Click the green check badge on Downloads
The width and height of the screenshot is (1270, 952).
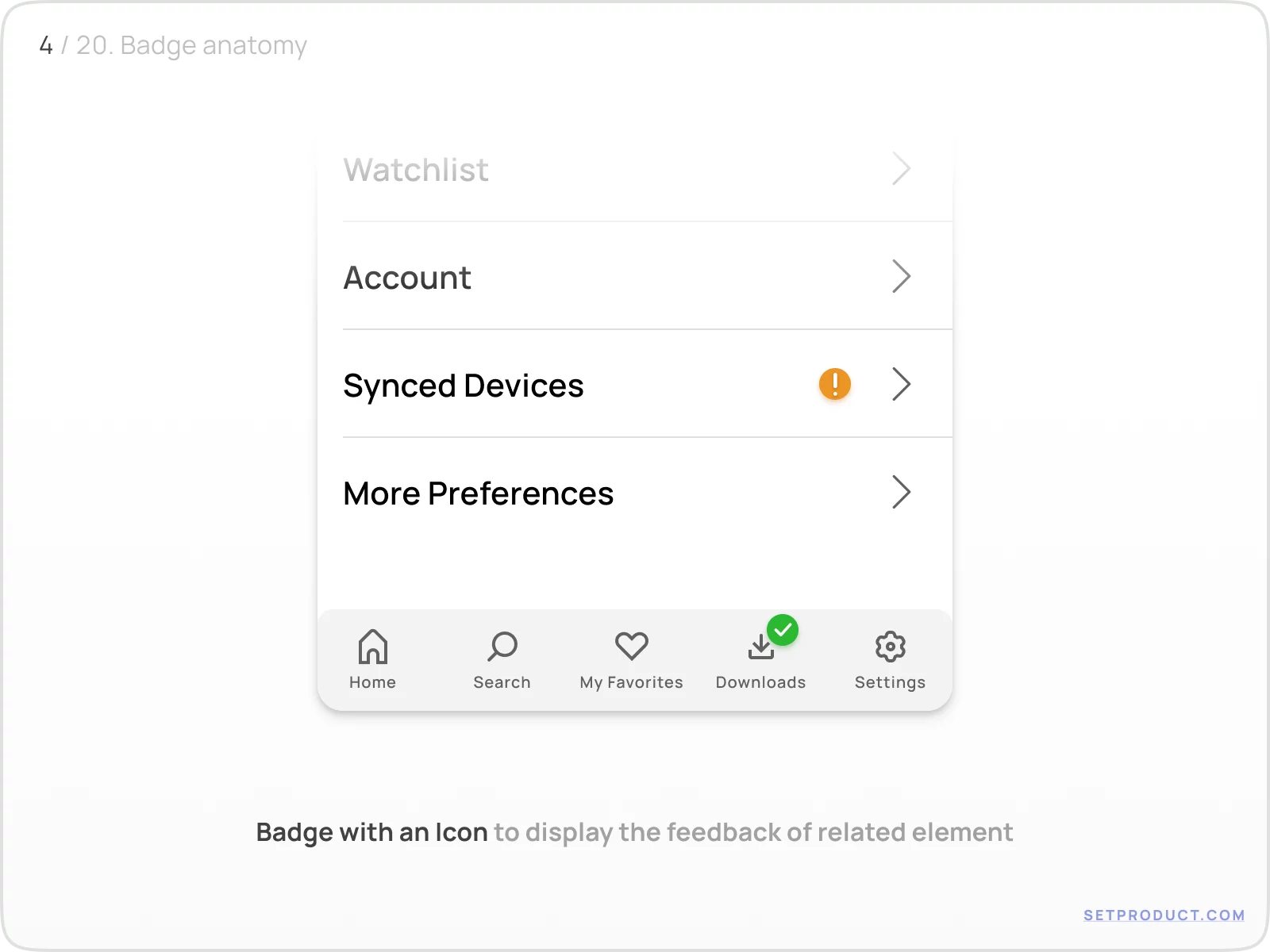click(x=783, y=630)
